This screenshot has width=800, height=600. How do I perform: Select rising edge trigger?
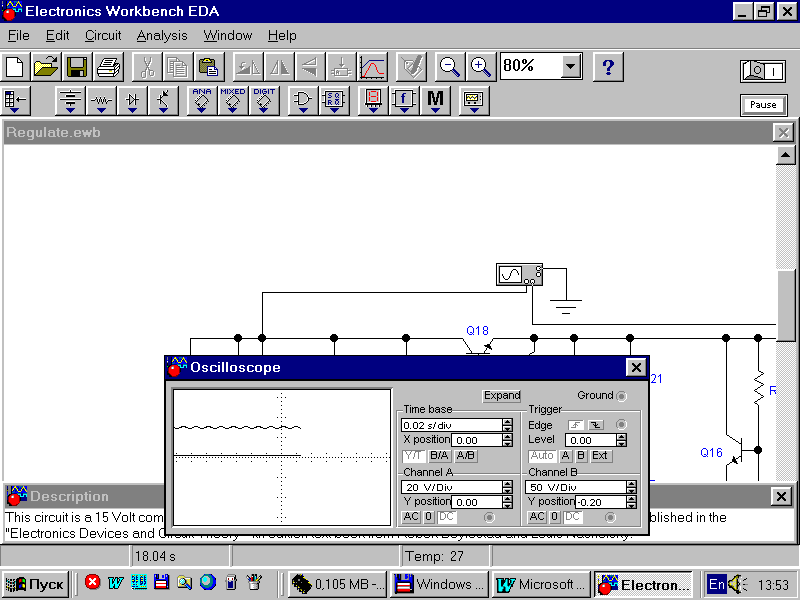(x=576, y=425)
